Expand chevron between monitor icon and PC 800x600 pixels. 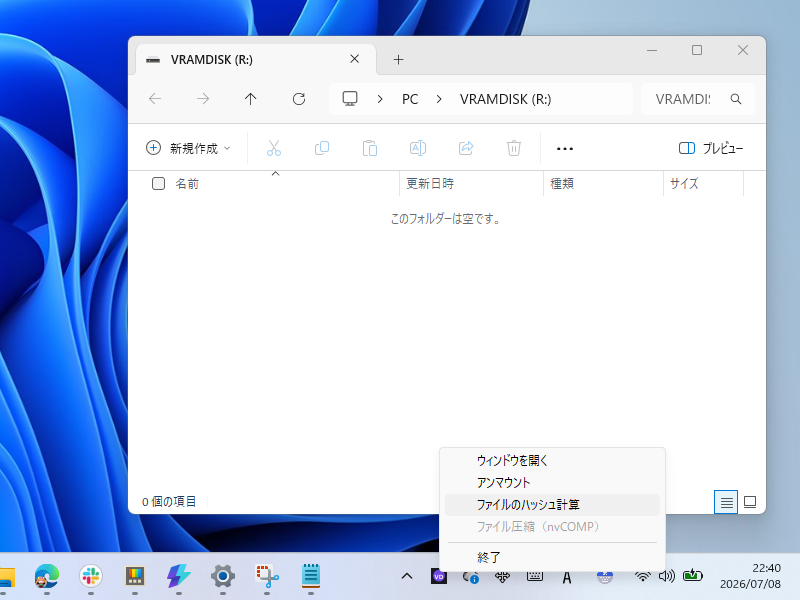coord(380,99)
